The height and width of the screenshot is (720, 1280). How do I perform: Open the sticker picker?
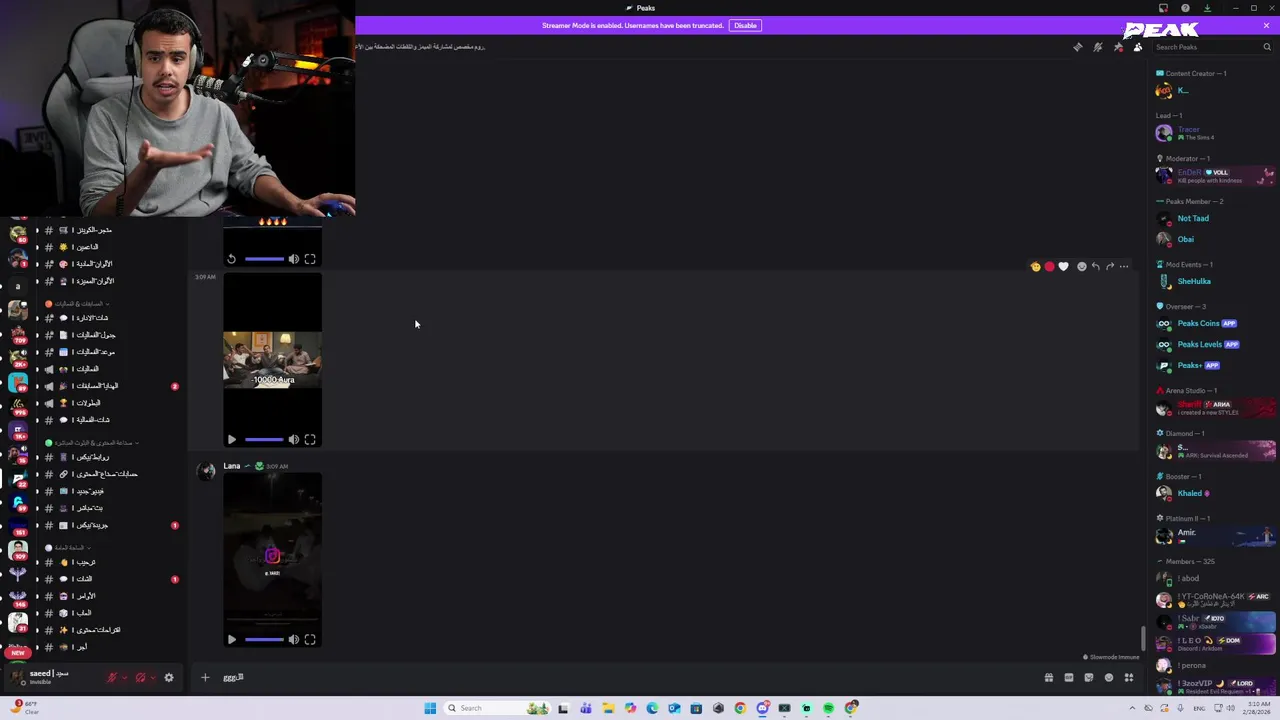[x=1089, y=677]
